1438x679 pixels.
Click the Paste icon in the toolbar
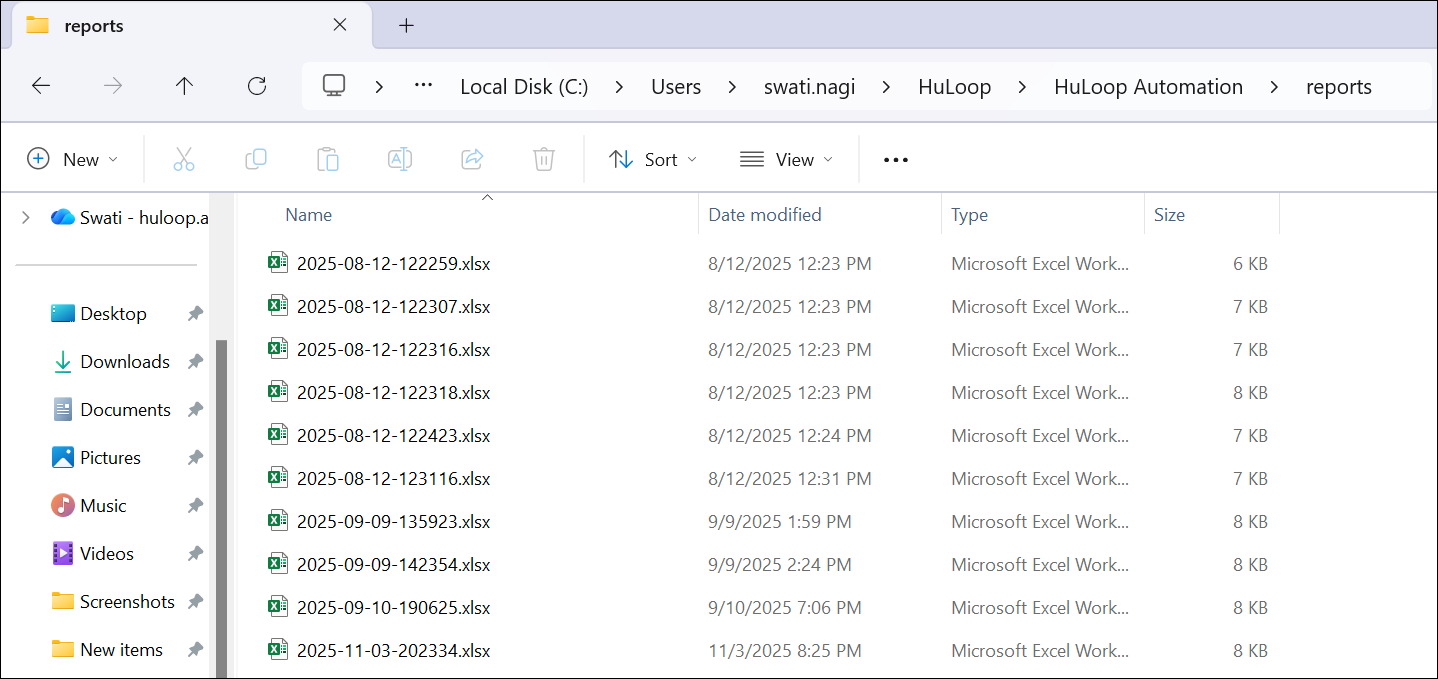pyautogui.click(x=328, y=158)
